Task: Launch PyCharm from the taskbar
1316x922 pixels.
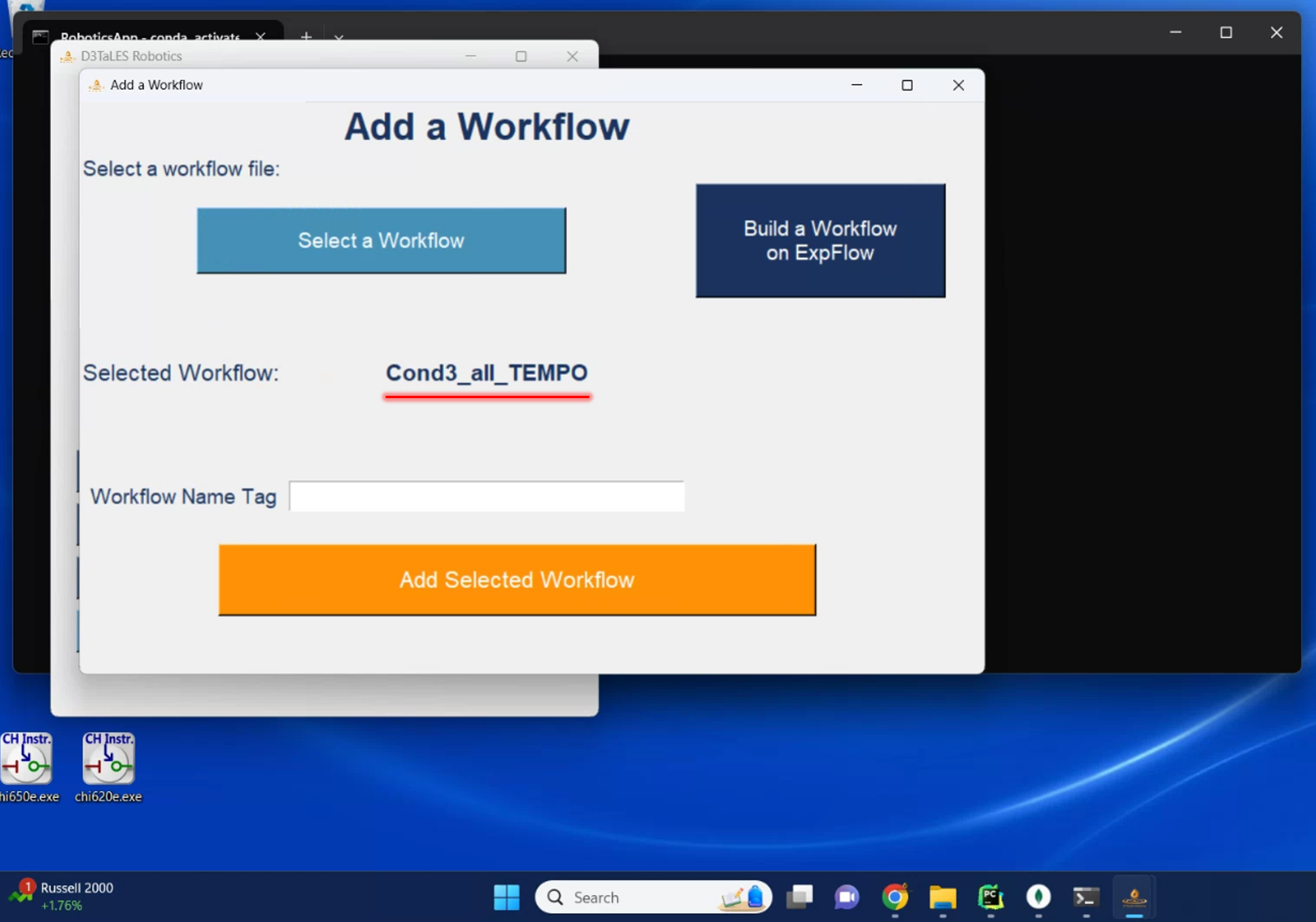Action: [x=991, y=897]
